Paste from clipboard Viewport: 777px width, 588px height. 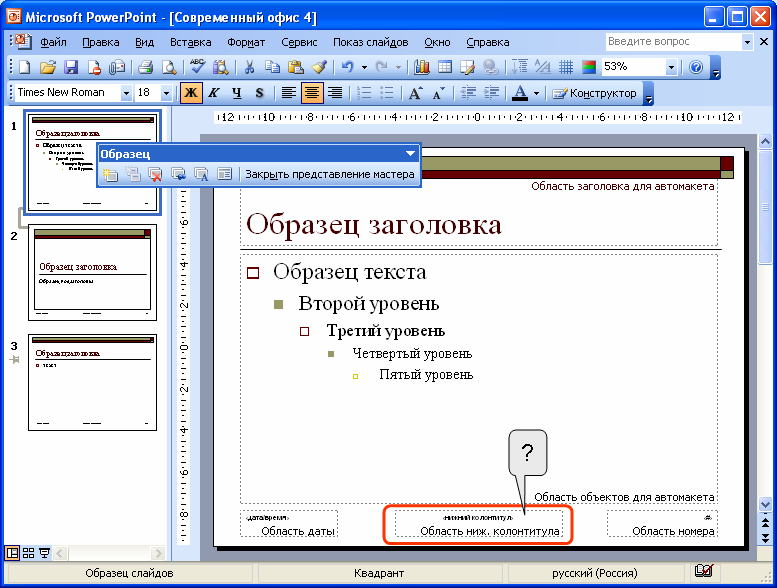click(x=295, y=67)
